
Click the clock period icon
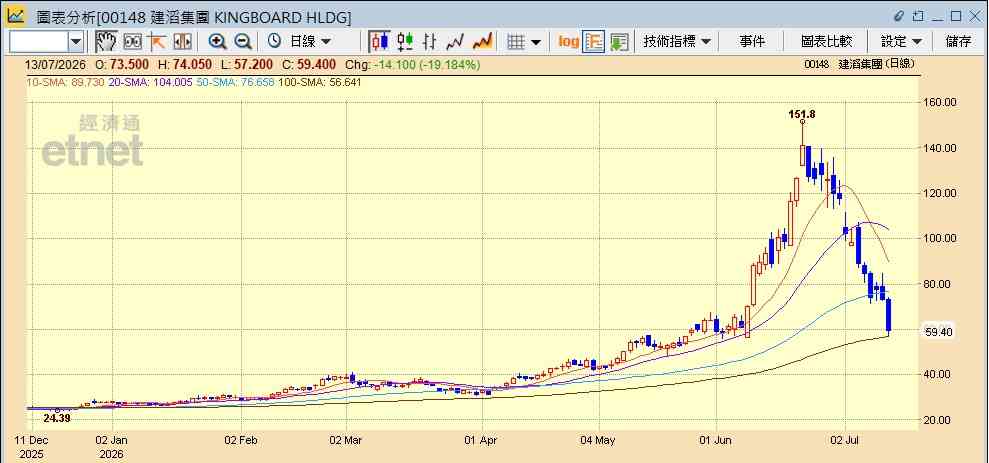tap(274, 42)
